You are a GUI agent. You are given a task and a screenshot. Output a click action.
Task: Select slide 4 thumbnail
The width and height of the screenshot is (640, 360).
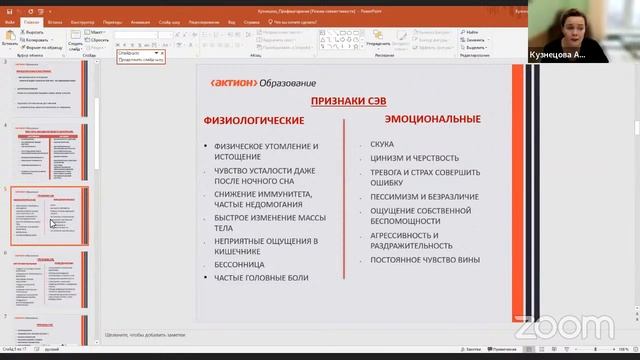[49, 152]
